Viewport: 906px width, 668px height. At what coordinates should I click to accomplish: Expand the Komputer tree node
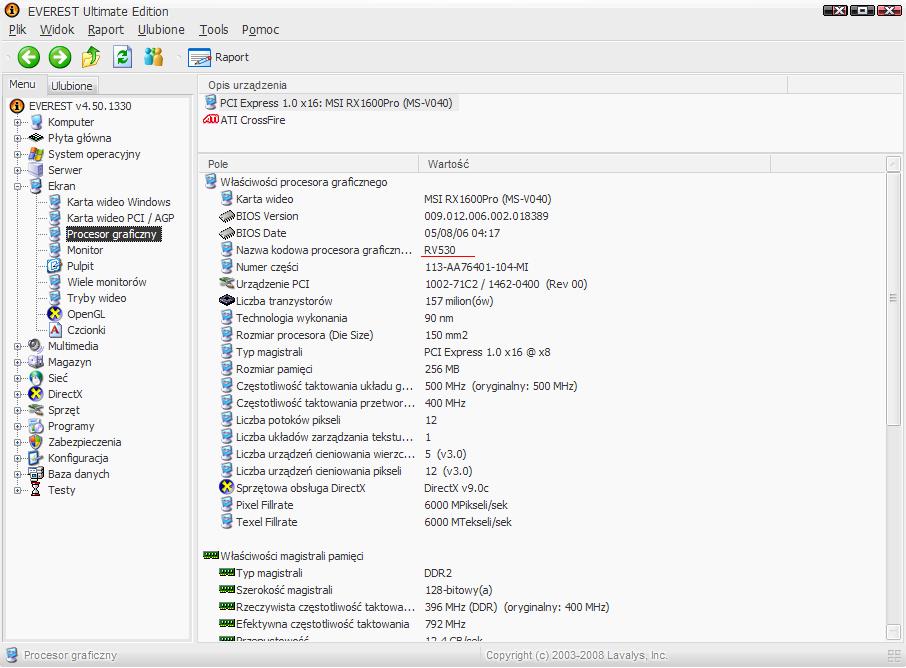17,123
